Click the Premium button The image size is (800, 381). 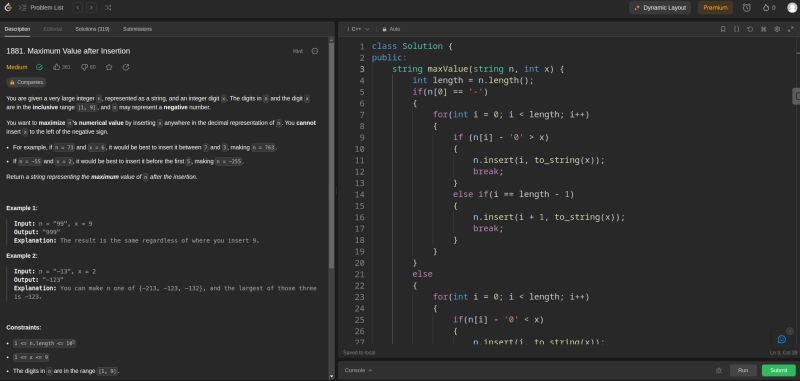715,8
